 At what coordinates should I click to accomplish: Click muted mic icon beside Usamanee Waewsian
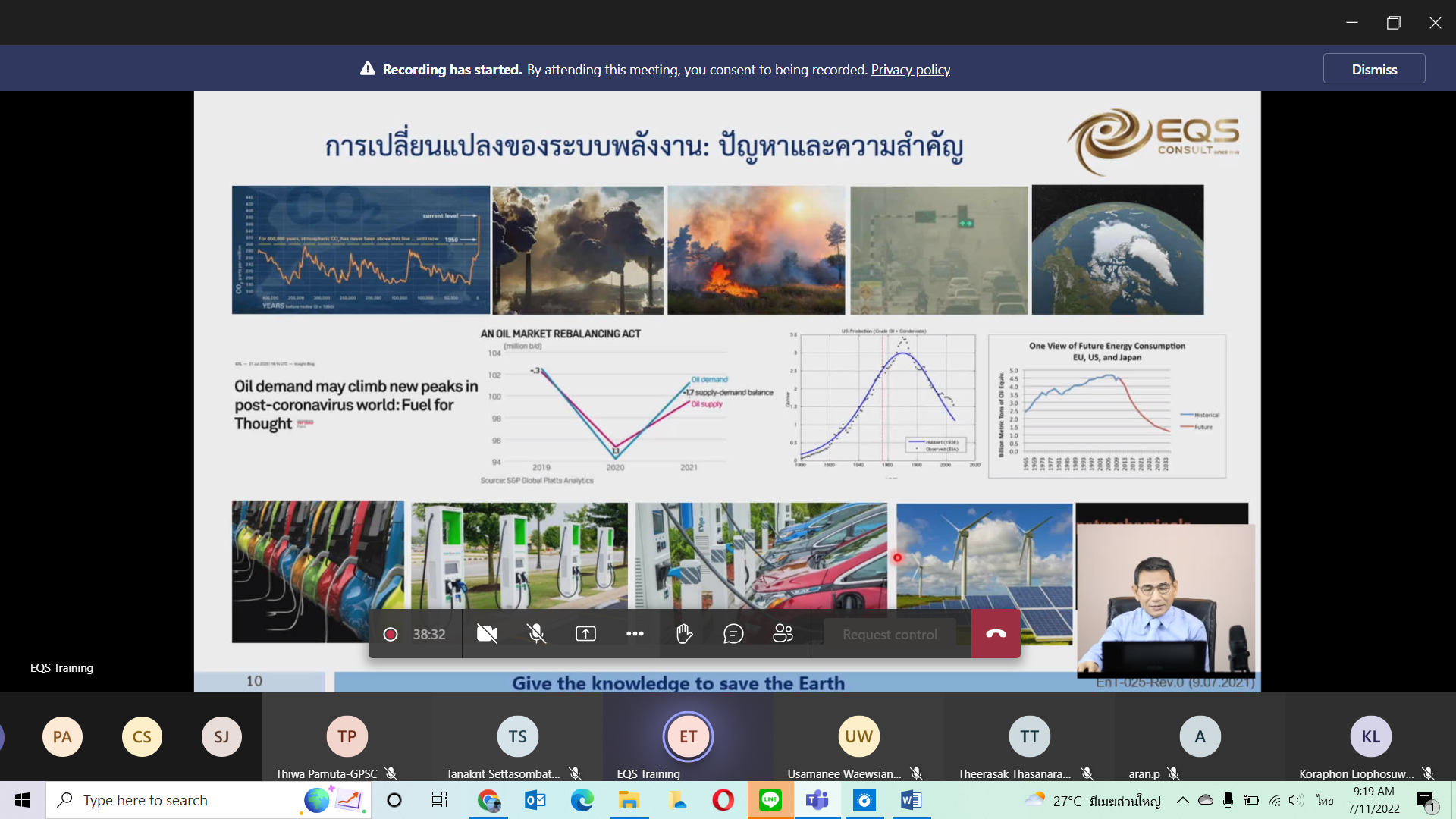point(916,773)
